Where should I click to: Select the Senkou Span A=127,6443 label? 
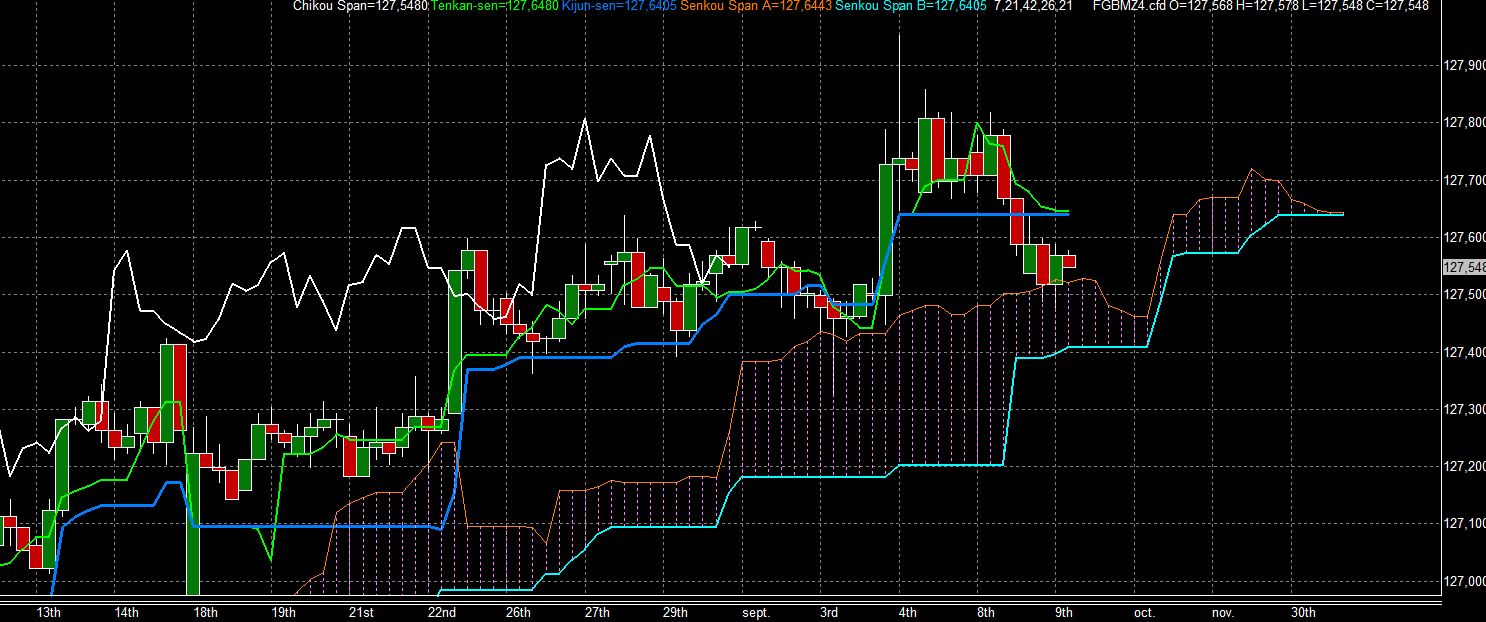[x=757, y=6]
